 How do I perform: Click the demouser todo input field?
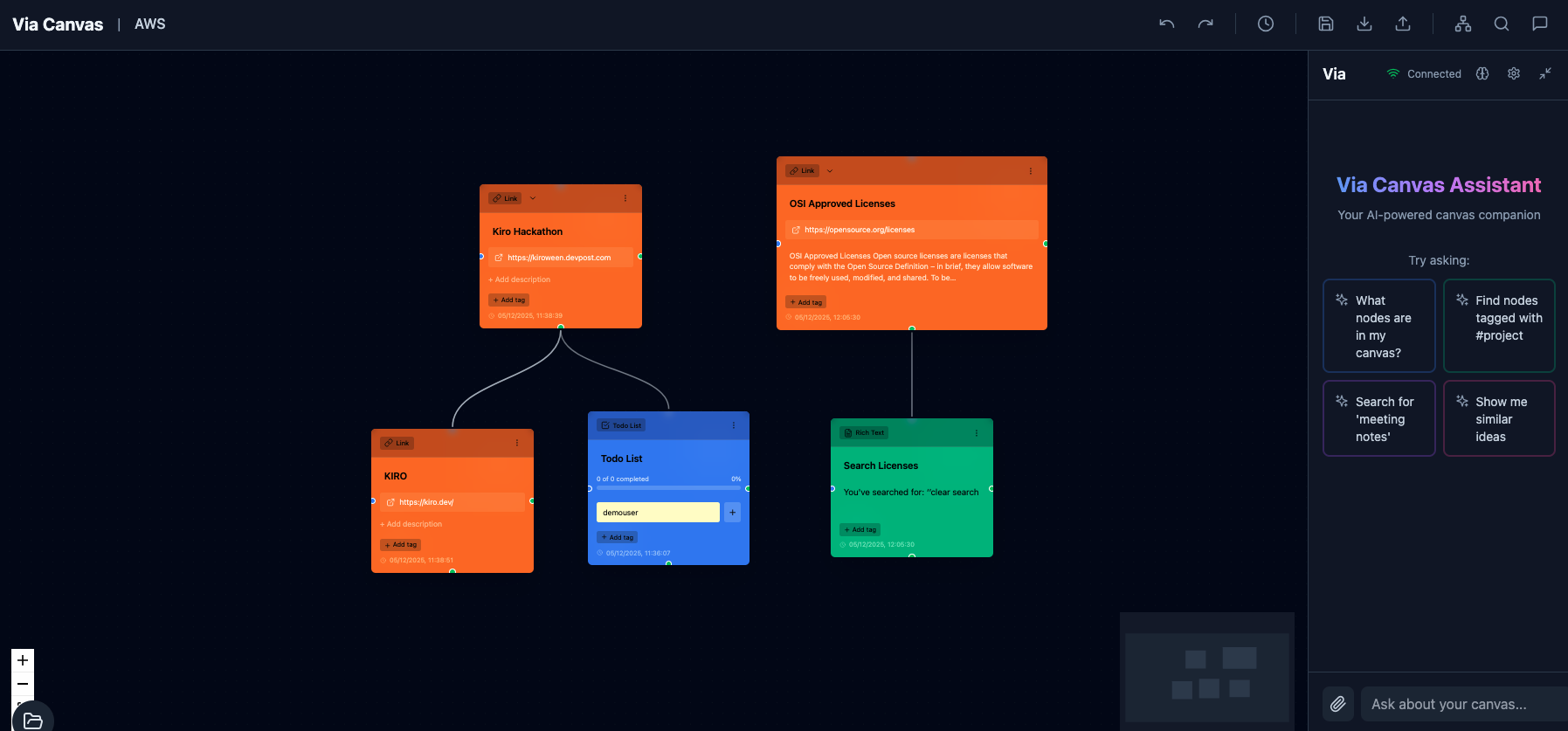(x=658, y=513)
